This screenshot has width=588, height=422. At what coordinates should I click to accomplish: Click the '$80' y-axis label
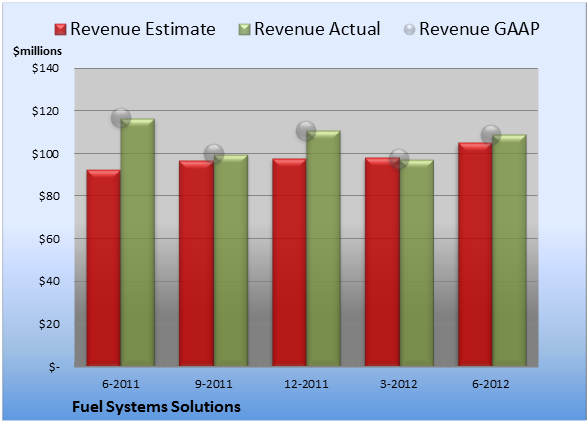[49, 196]
